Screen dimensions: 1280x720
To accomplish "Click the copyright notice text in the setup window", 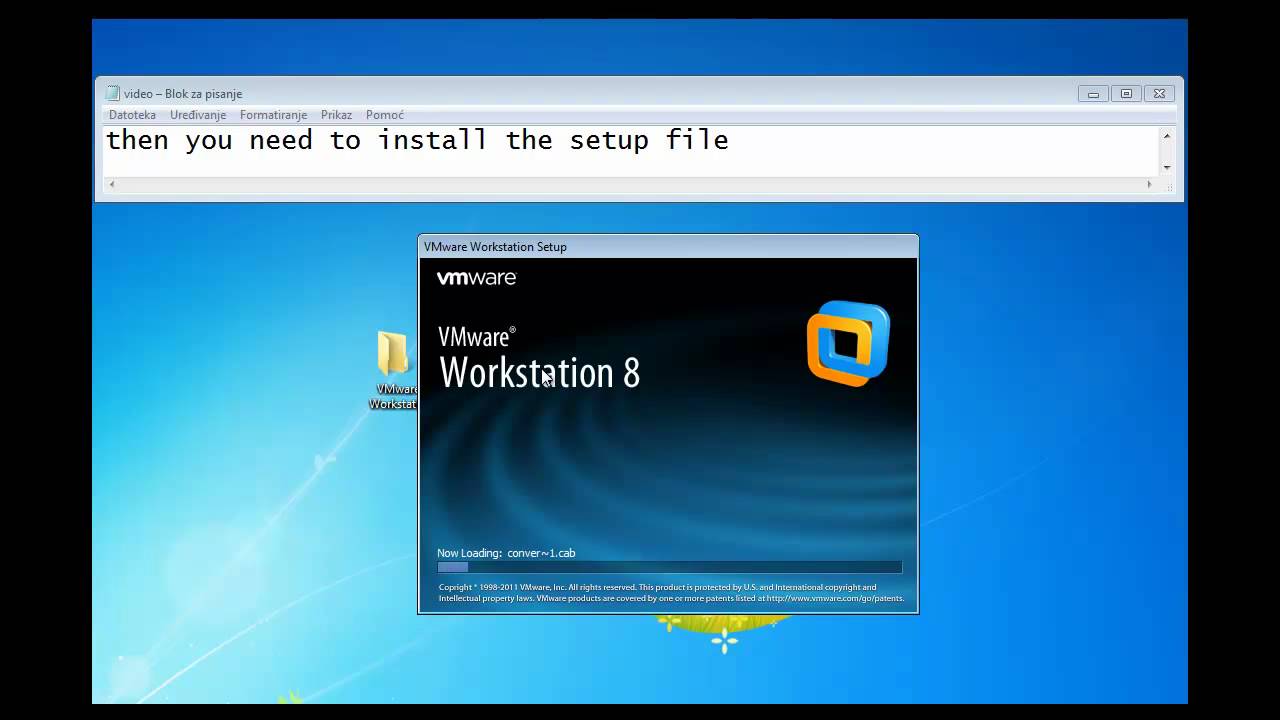I will (671, 593).
